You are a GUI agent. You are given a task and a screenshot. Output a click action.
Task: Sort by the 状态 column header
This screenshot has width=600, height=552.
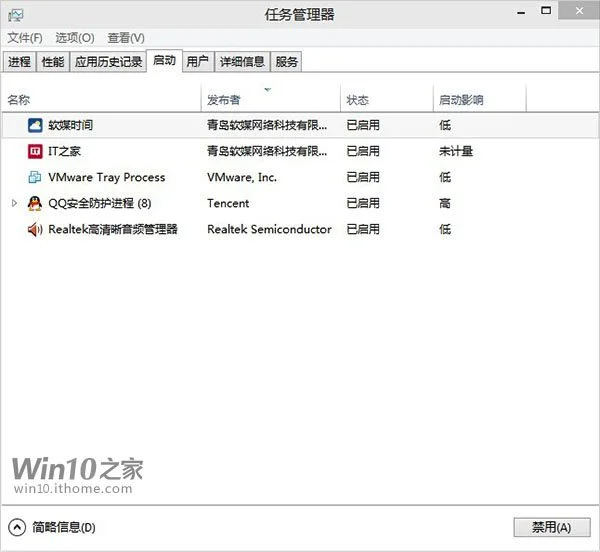coord(387,100)
